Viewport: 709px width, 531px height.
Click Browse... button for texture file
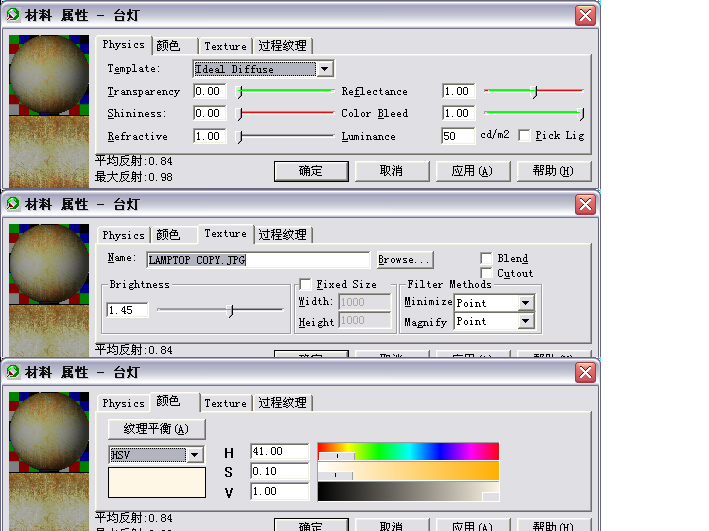tap(405, 260)
